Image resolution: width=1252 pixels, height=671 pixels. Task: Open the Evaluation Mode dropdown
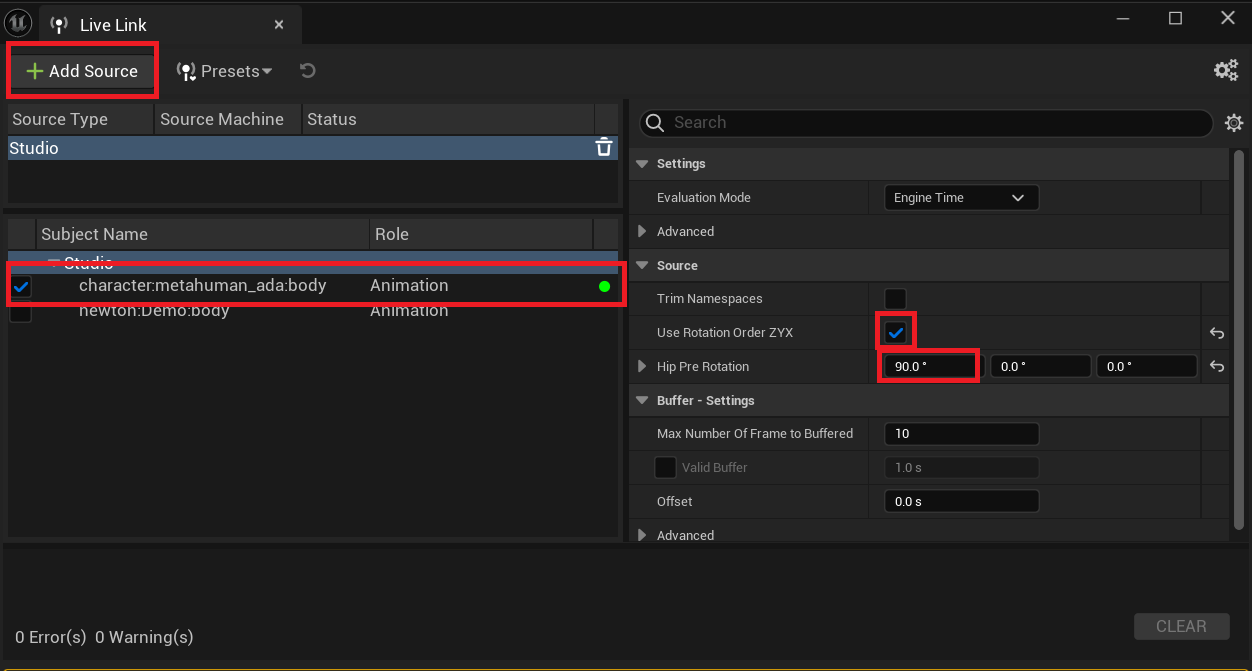[x=961, y=198]
